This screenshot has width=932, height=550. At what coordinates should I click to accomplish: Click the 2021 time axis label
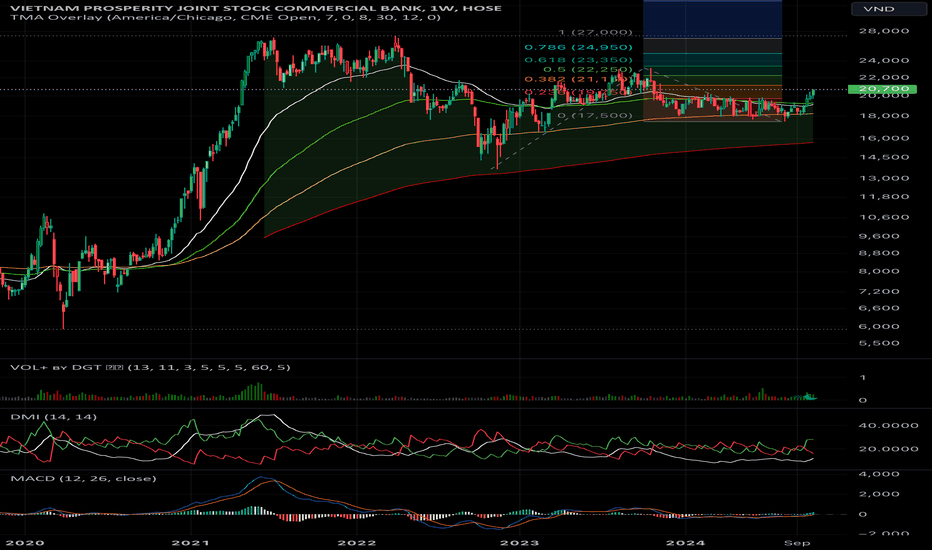coord(190,543)
